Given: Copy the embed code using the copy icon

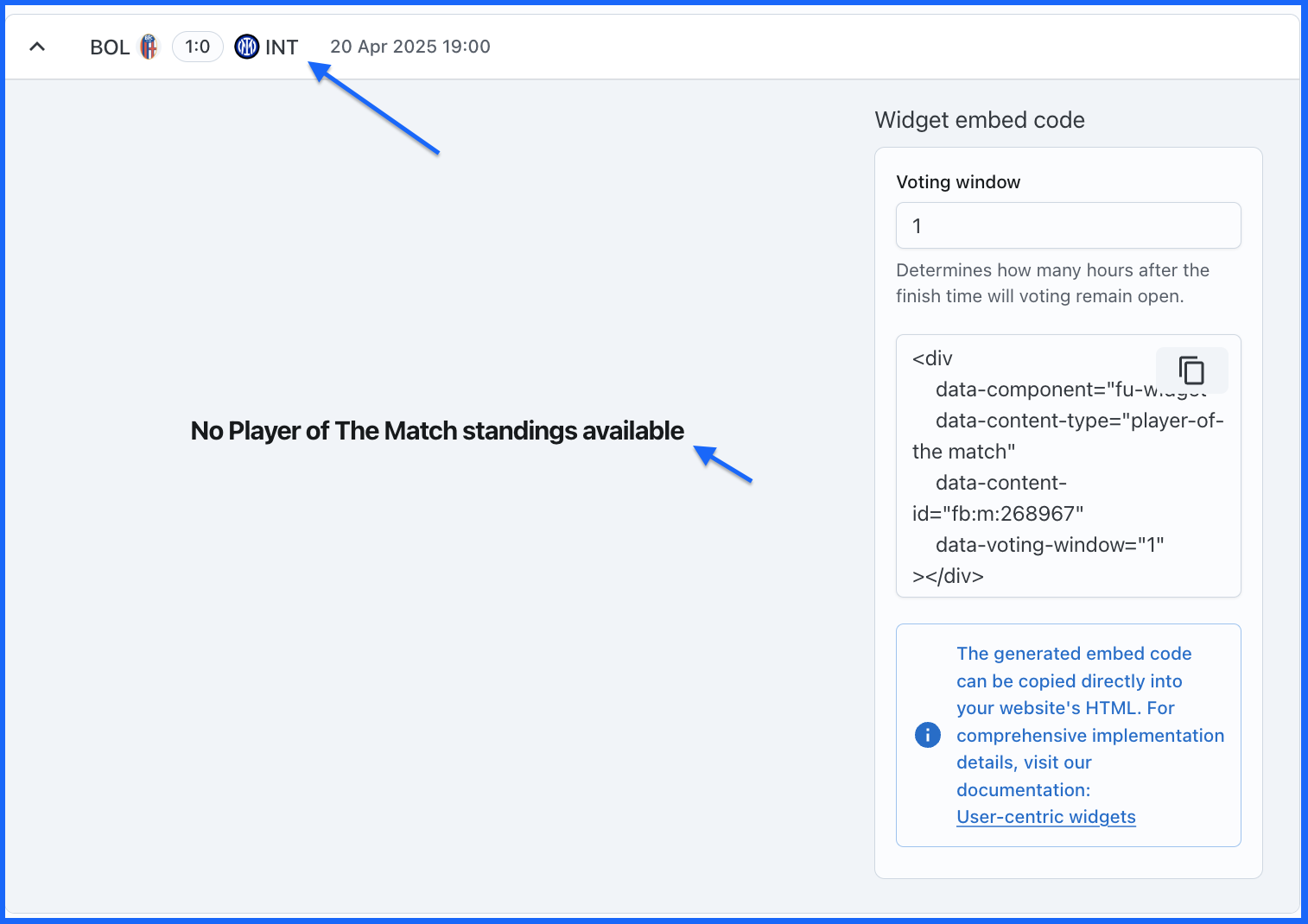Looking at the screenshot, I should [x=1191, y=370].
